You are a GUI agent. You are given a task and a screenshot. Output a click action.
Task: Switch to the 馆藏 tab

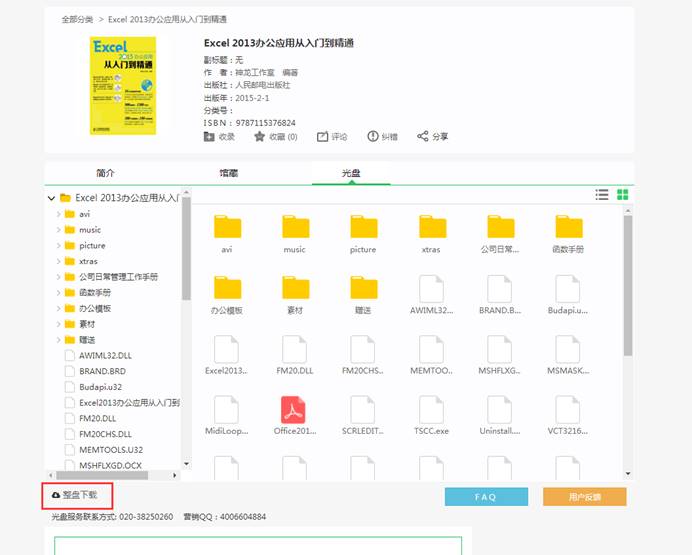click(x=229, y=173)
